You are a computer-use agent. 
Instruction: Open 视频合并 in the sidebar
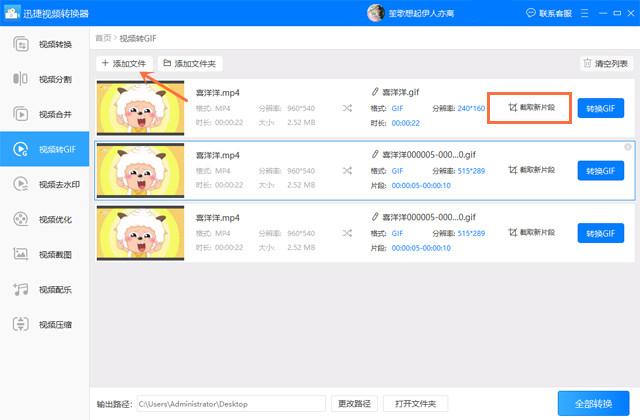tap(44, 114)
